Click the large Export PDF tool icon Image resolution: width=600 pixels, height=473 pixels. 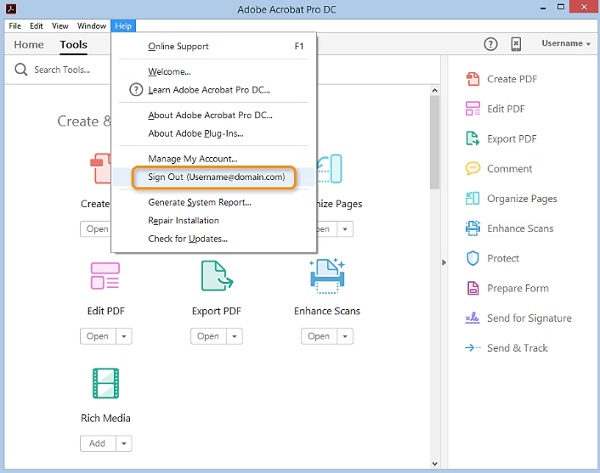click(x=217, y=276)
